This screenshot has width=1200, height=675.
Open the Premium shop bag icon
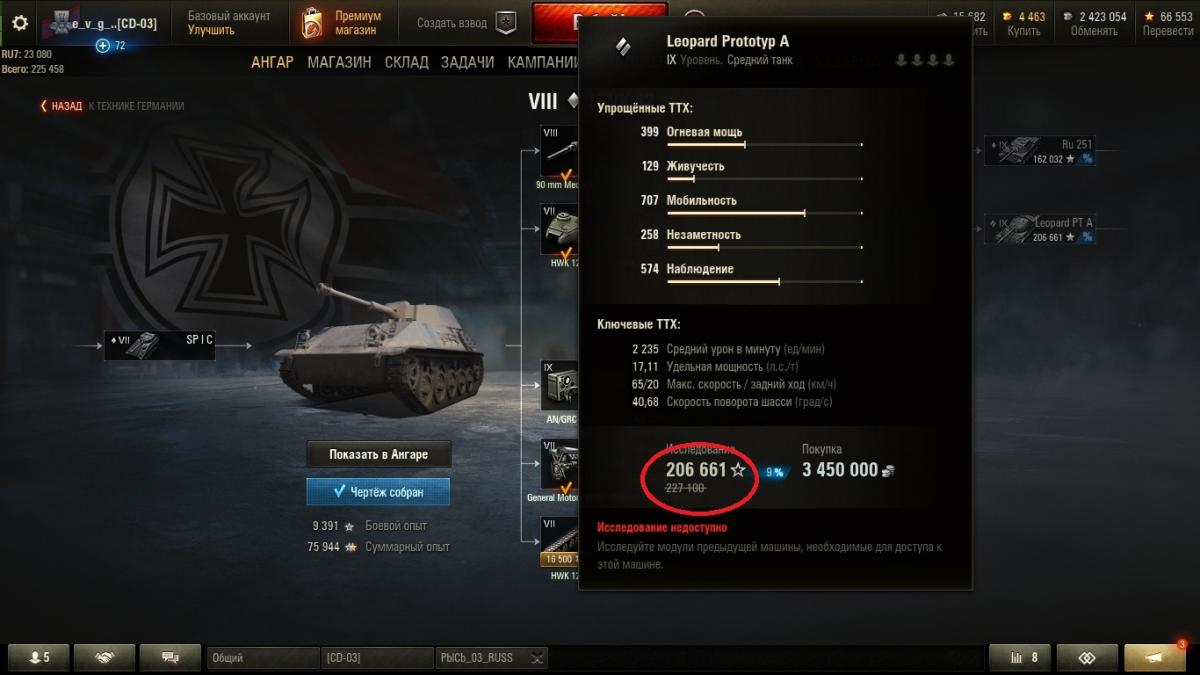[x=312, y=22]
